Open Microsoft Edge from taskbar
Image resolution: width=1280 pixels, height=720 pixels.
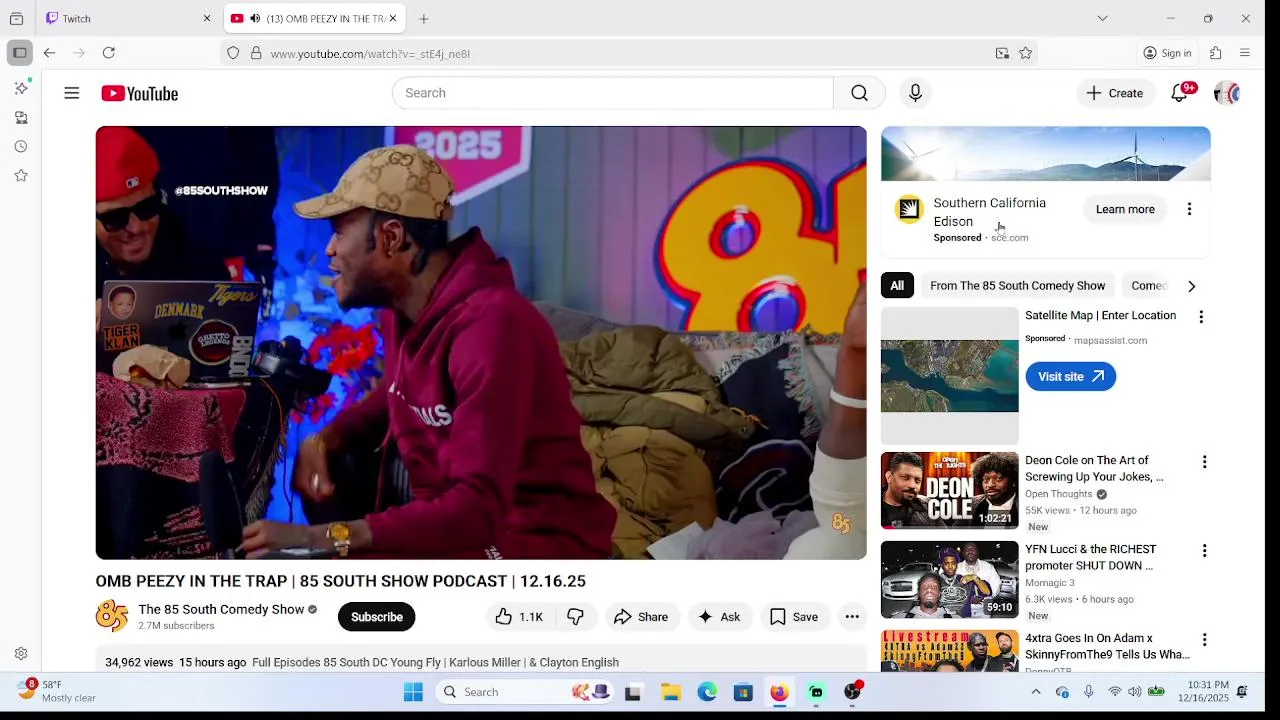(707, 692)
